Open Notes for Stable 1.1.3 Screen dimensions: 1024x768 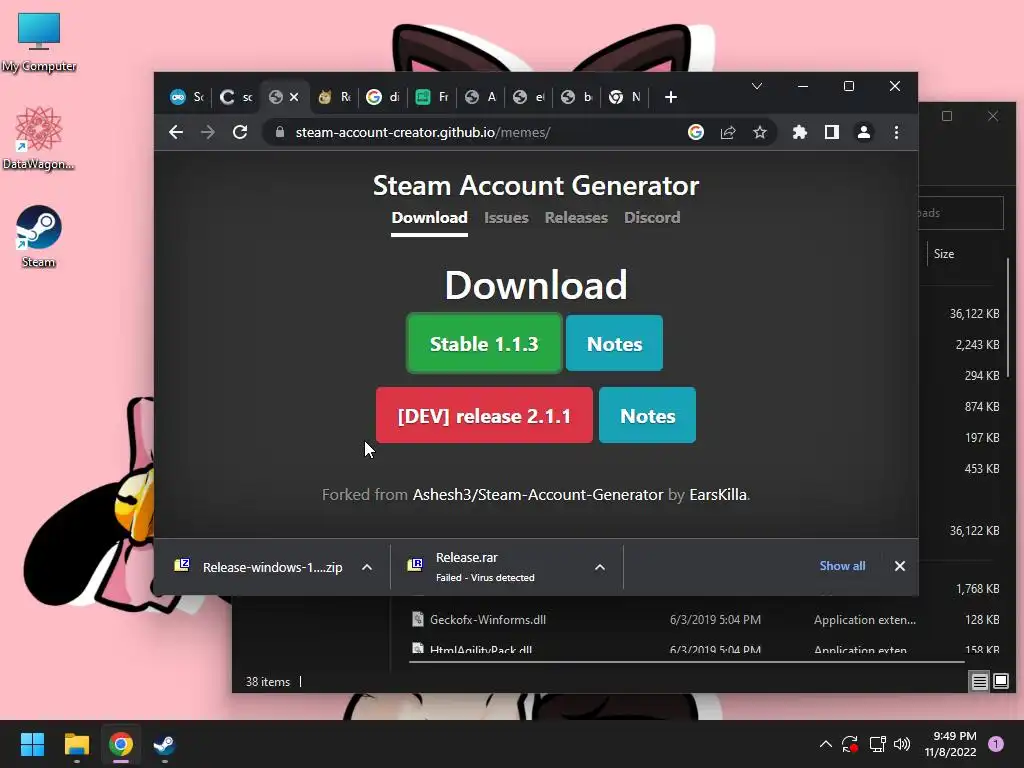coord(614,344)
